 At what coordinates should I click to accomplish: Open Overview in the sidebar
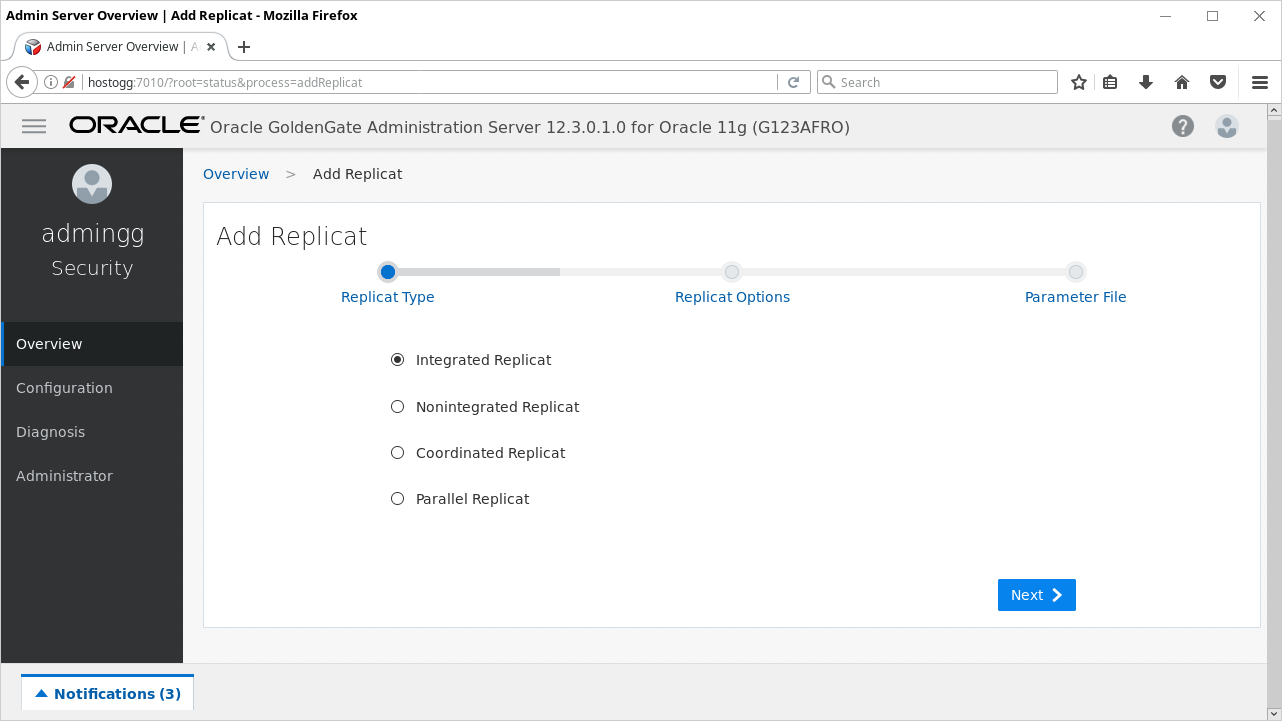[x=92, y=344]
